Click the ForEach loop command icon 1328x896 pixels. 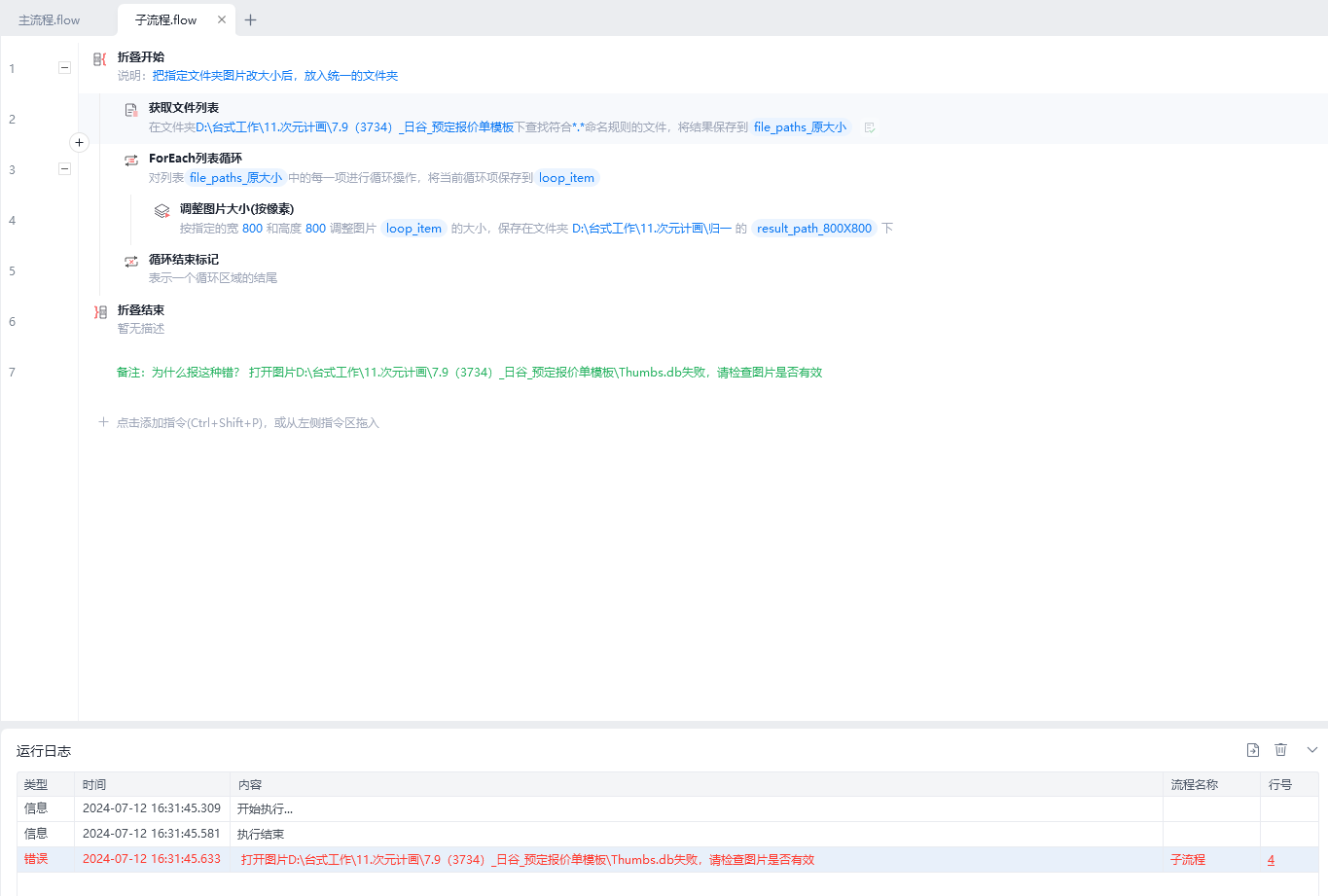click(131, 161)
